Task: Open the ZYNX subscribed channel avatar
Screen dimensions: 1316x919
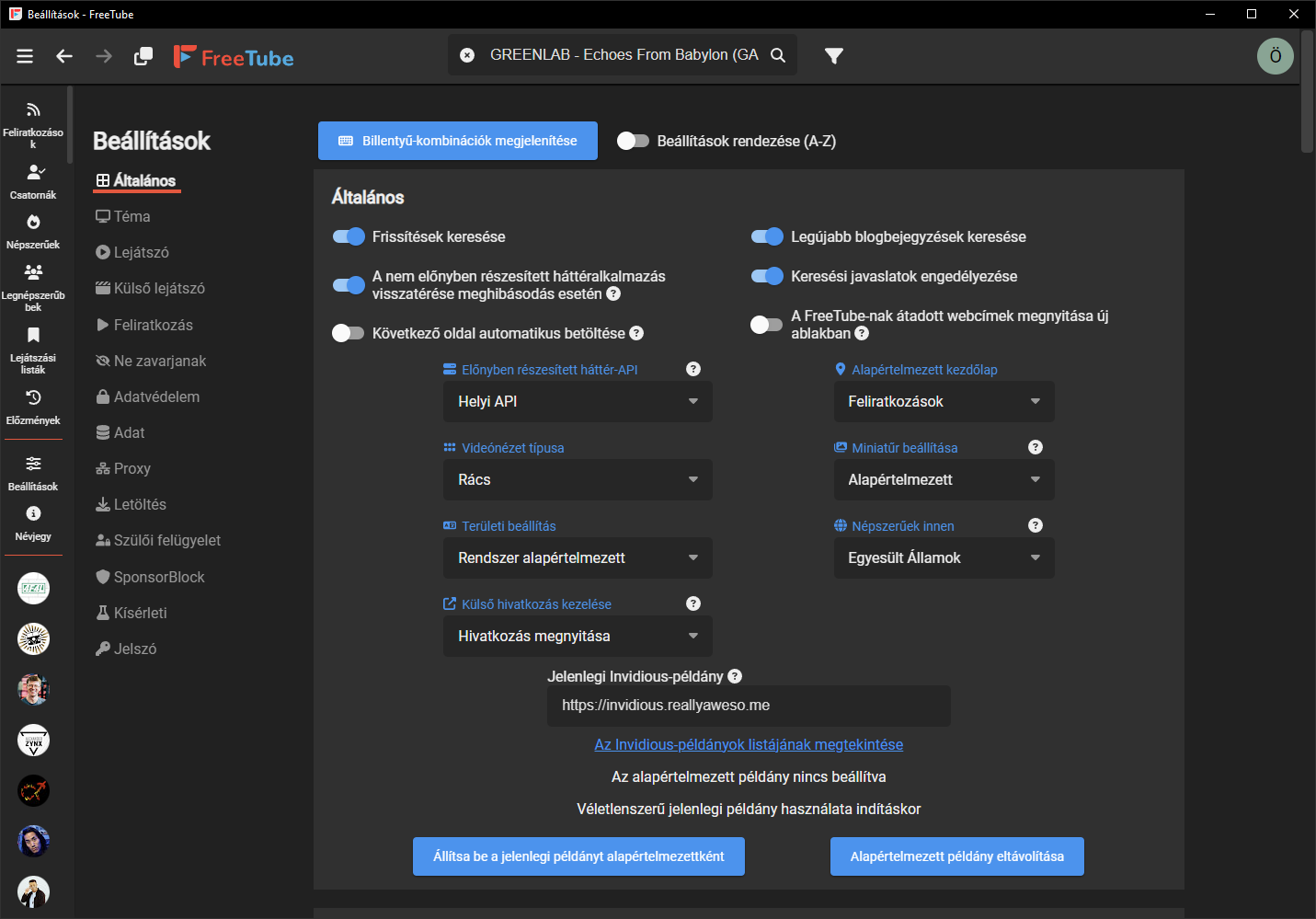Action: click(33, 740)
